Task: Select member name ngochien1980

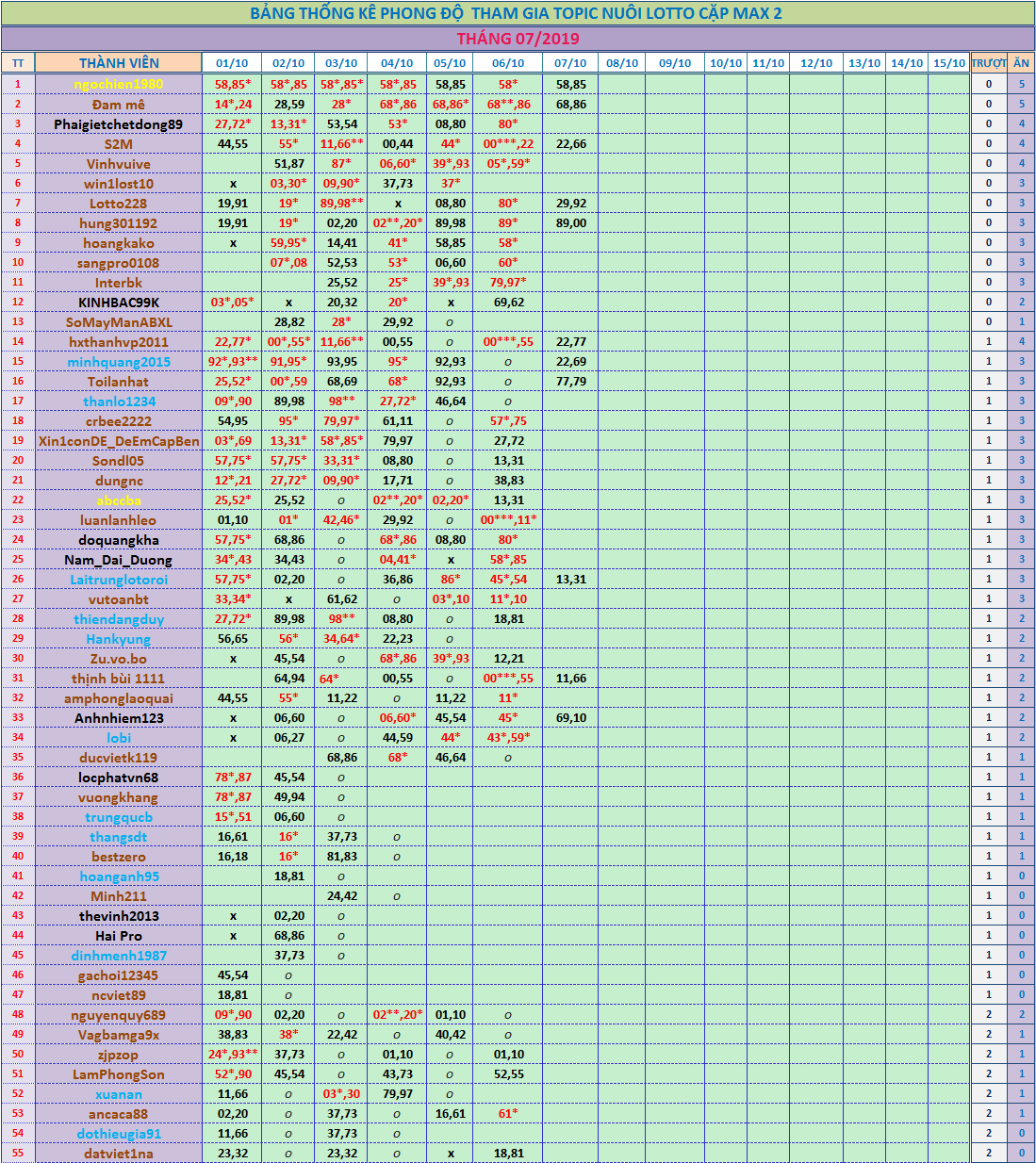Action: click(119, 84)
